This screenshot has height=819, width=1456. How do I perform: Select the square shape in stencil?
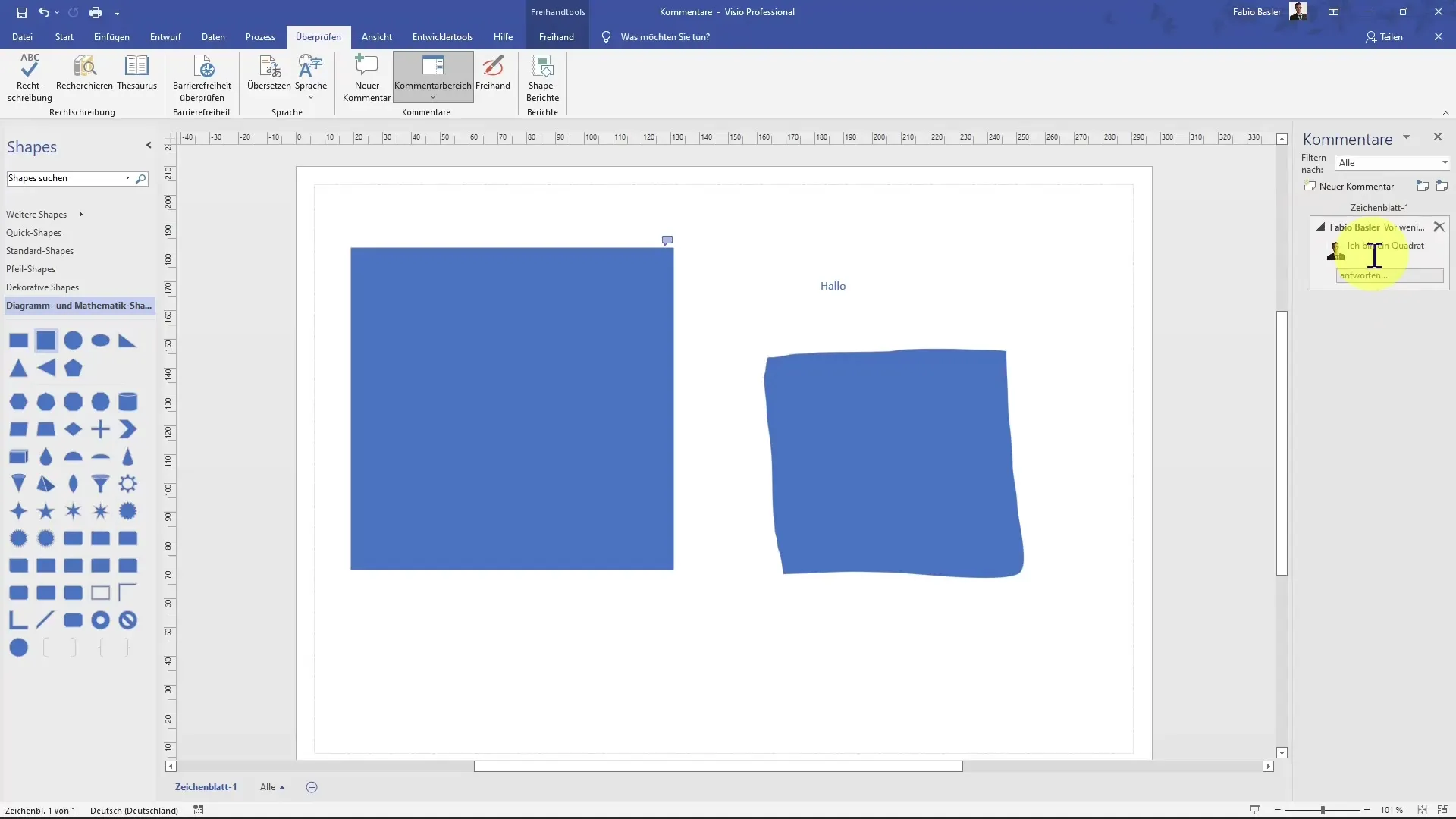click(46, 340)
